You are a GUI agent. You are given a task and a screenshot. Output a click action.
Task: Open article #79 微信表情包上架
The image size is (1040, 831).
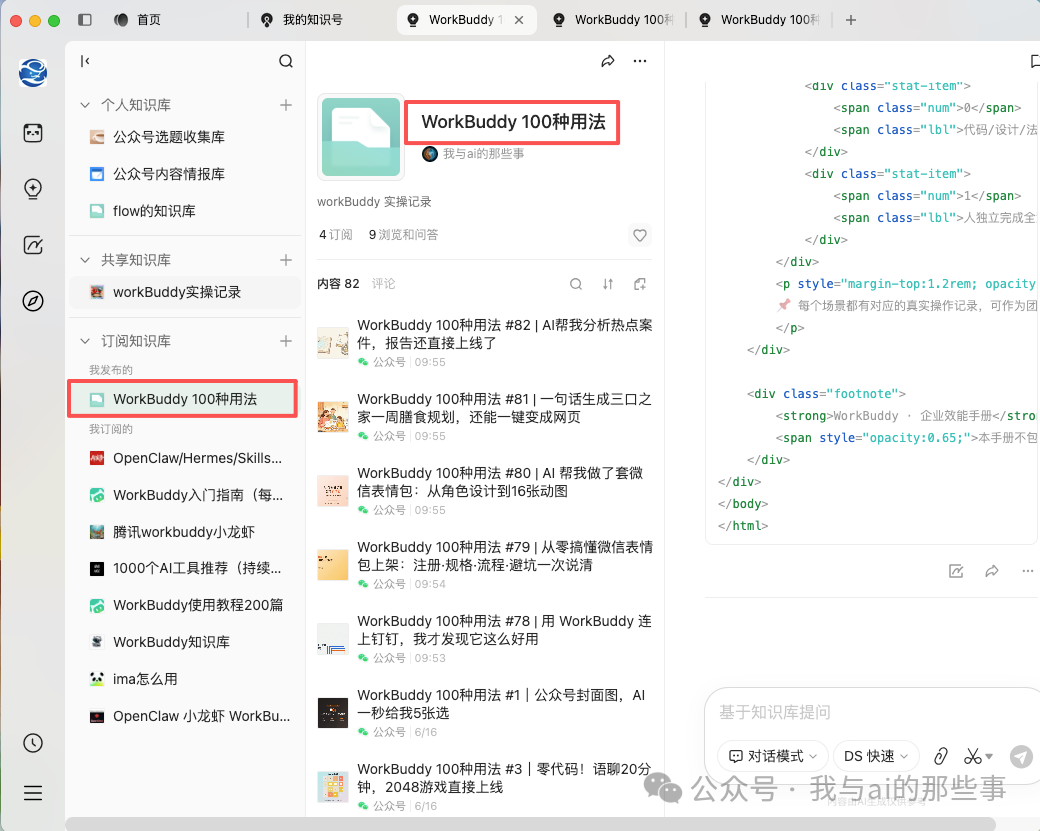click(485, 564)
